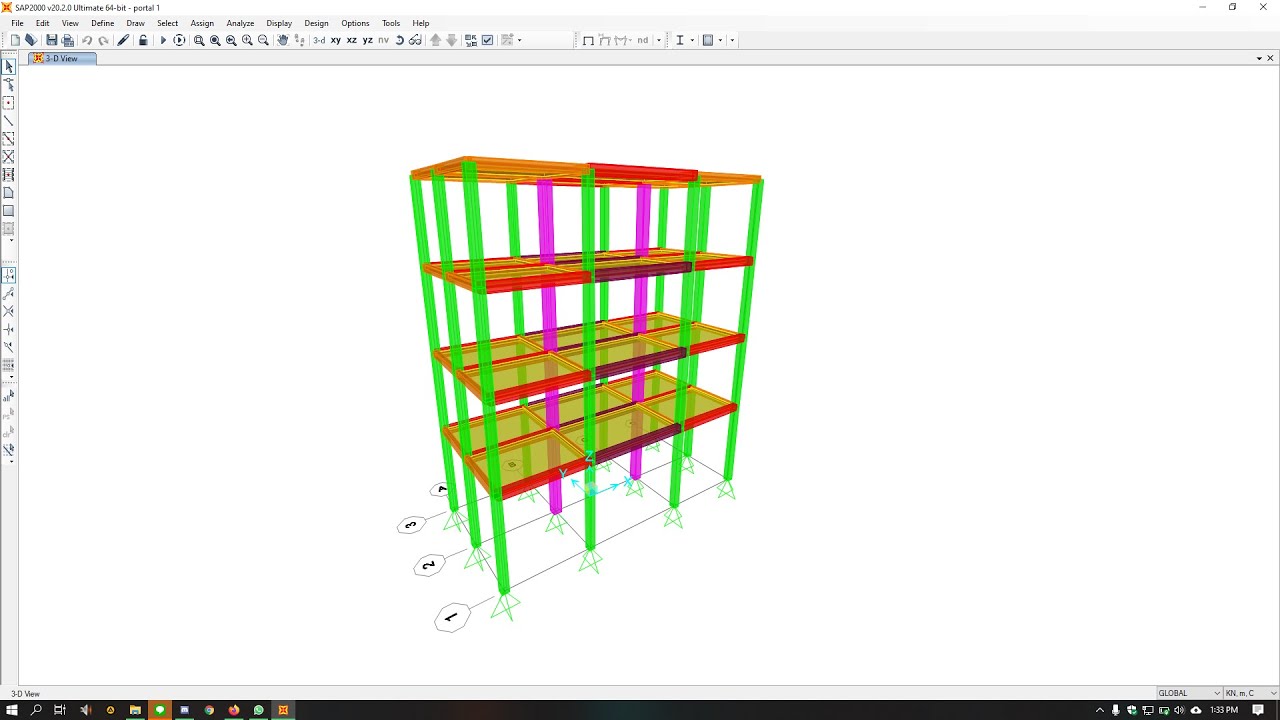Run analysis with the play arrow
1280x720 pixels.
[163, 40]
